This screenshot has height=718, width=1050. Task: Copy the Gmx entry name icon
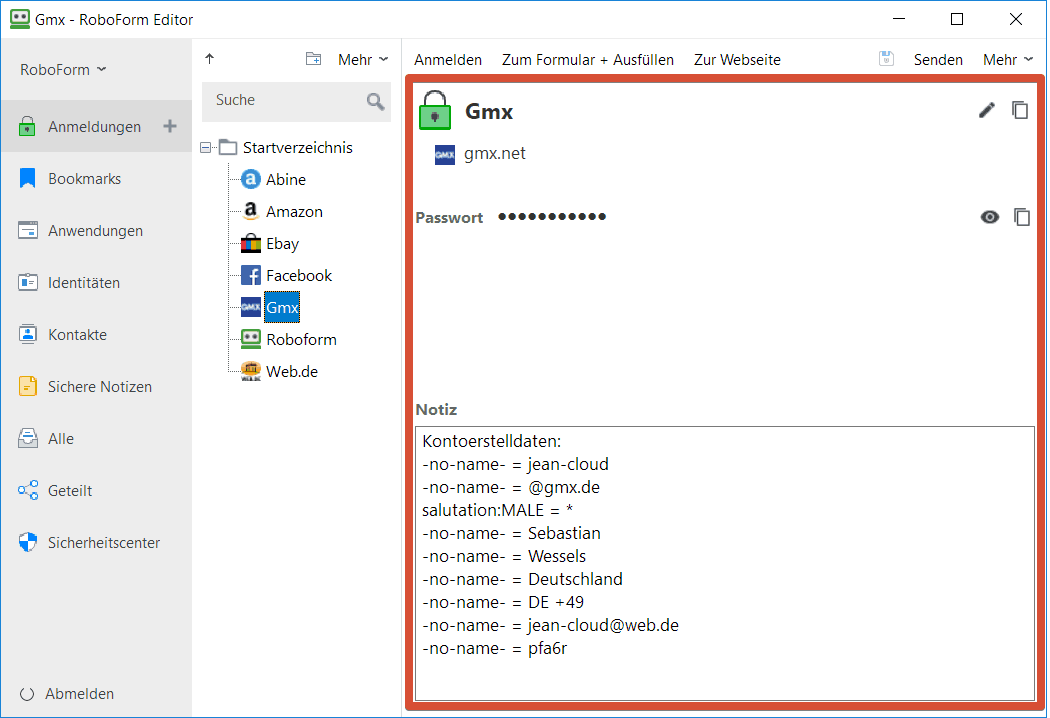(x=1020, y=110)
